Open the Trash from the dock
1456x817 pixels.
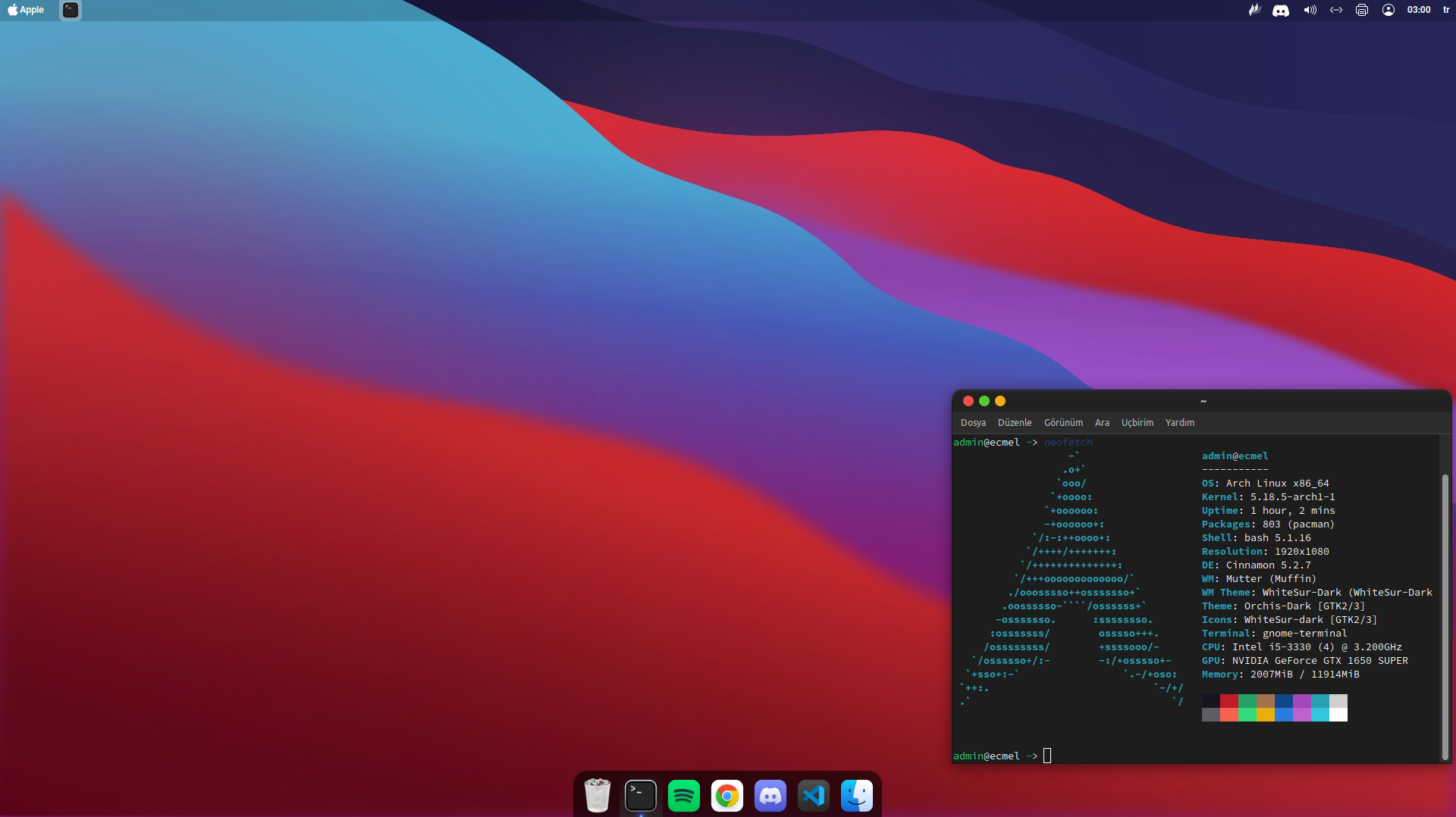tap(596, 795)
